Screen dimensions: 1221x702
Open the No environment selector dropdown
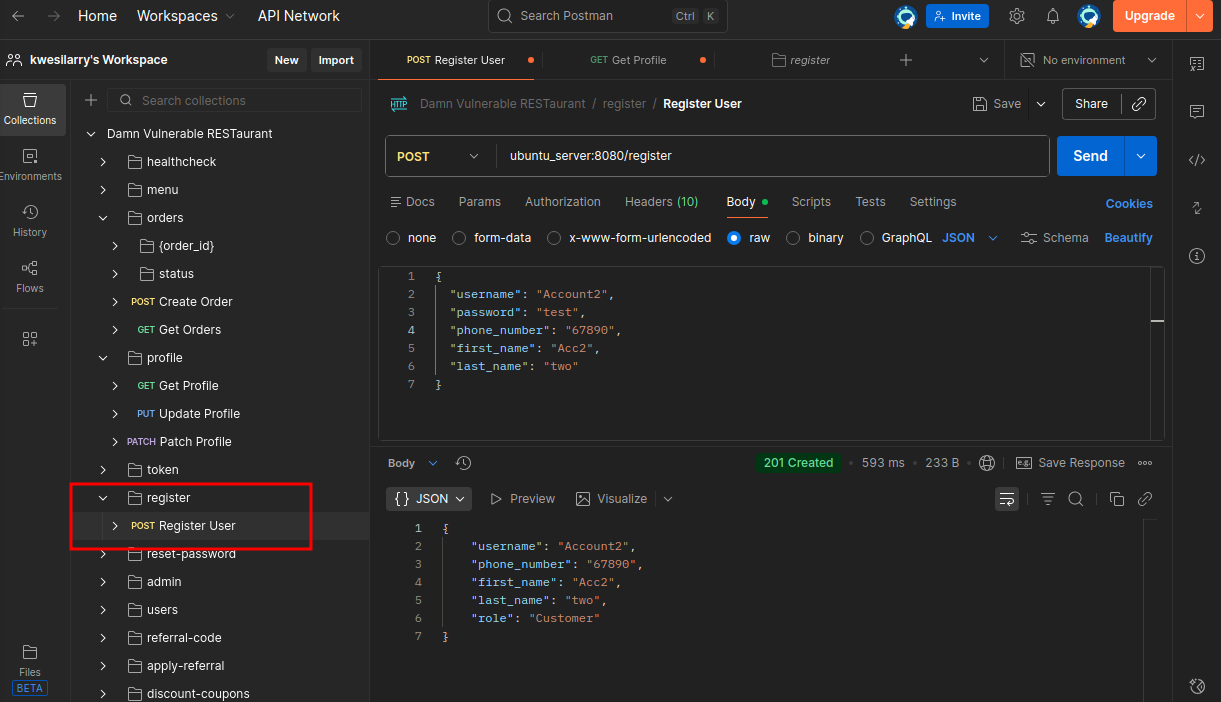point(1088,60)
